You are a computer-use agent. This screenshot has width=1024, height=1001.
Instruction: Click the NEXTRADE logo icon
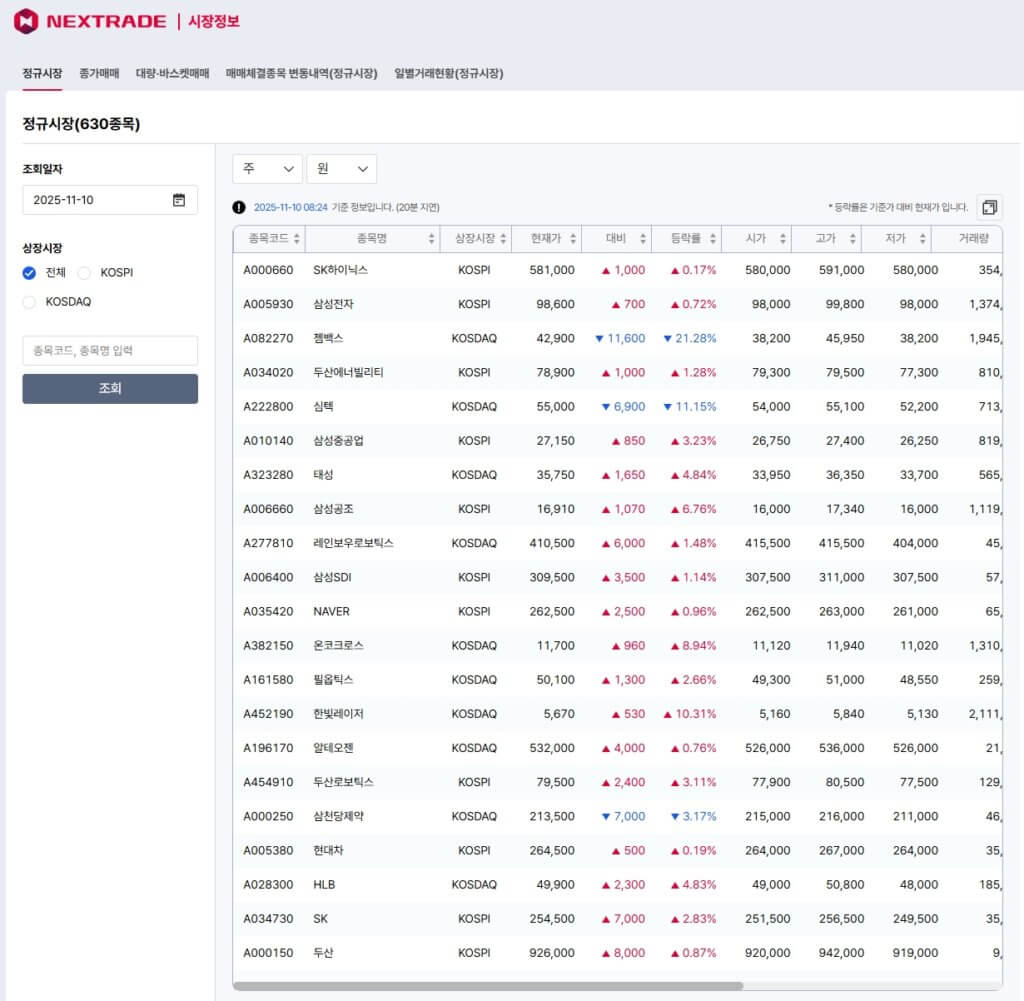coord(26,21)
